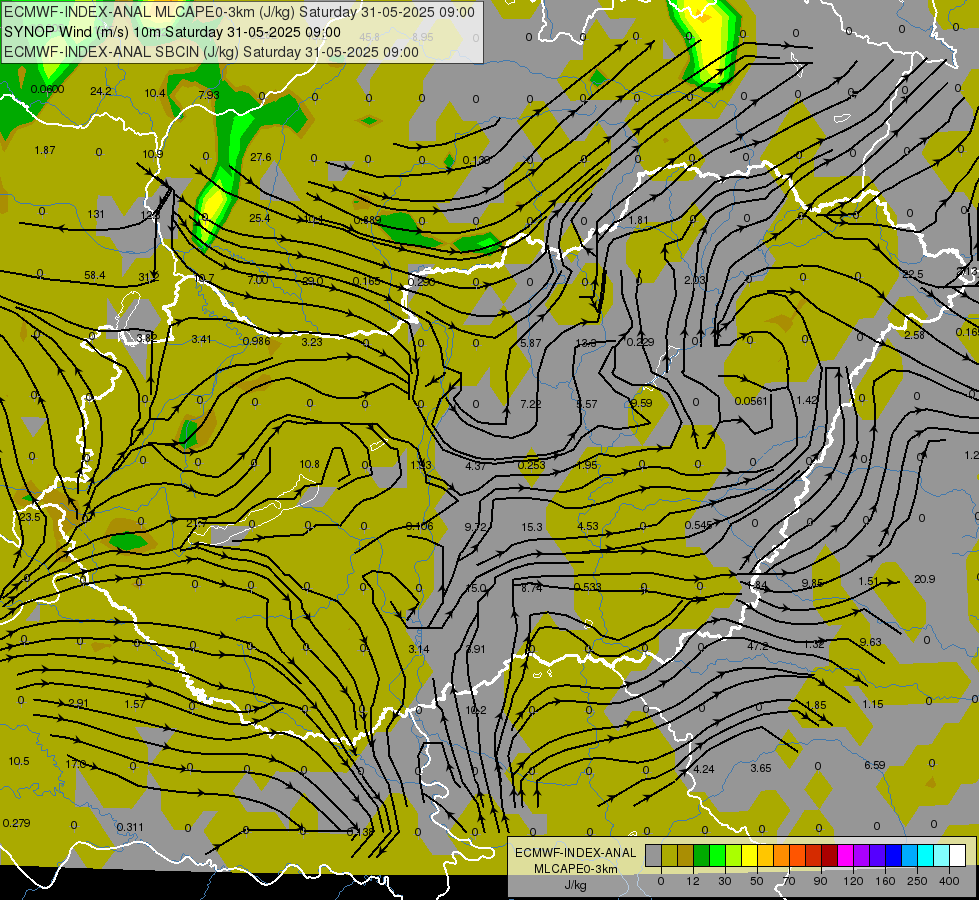Click the map value '131'
Viewport: 979px width, 900px height.
(96, 214)
